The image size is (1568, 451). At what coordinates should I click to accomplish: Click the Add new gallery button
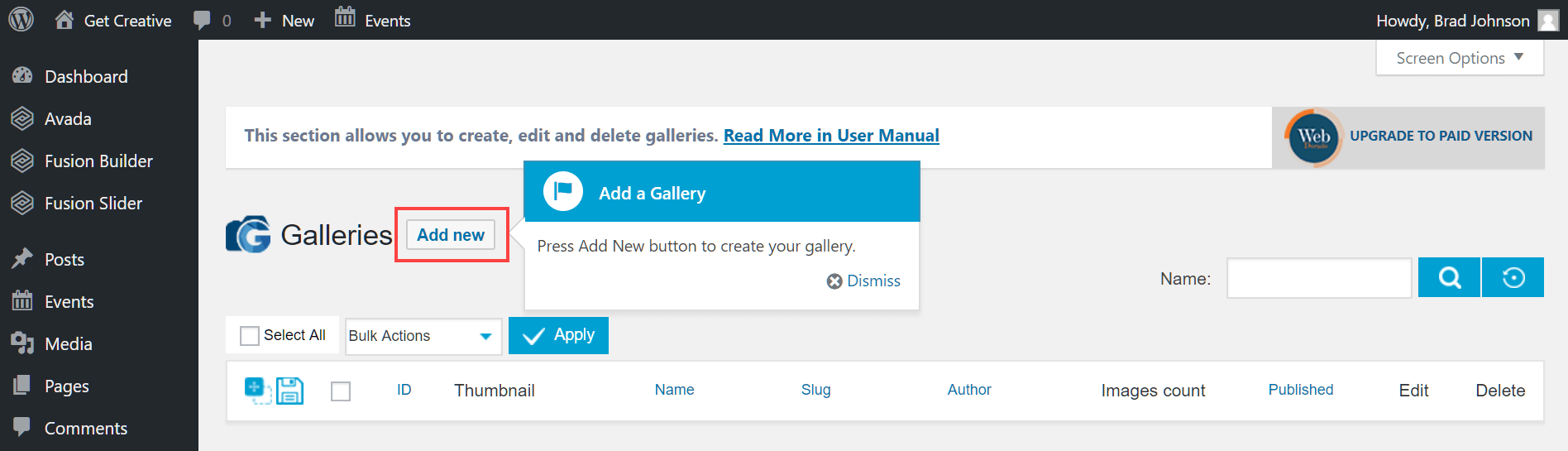451,235
